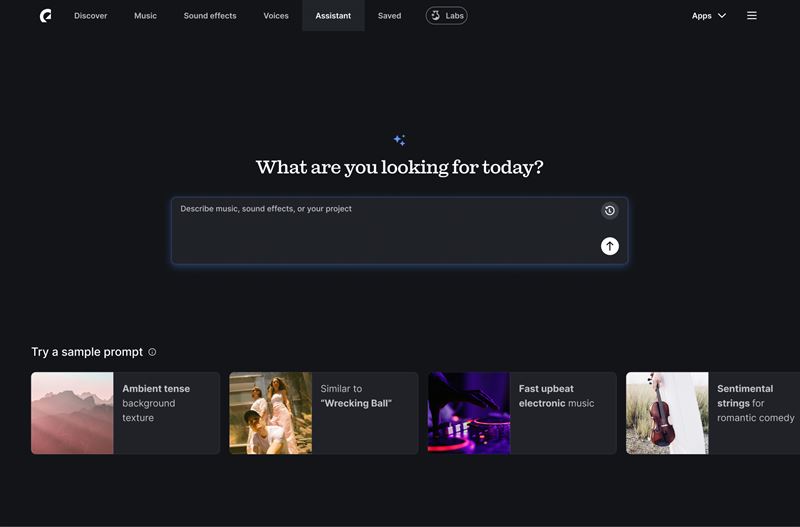This screenshot has height=527, width=800.
Task: Click the sparkle stars icon above heading
Action: pos(399,140)
